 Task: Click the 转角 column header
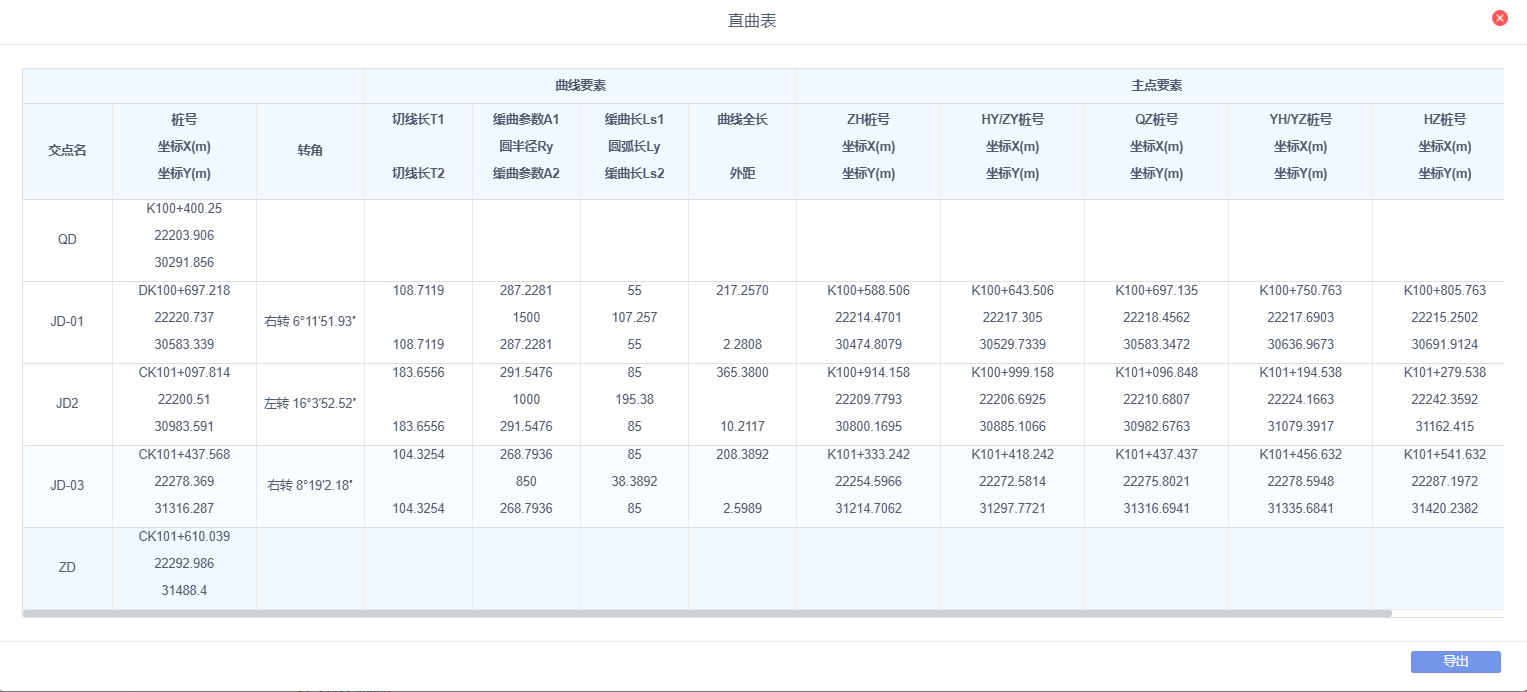(x=310, y=150)
